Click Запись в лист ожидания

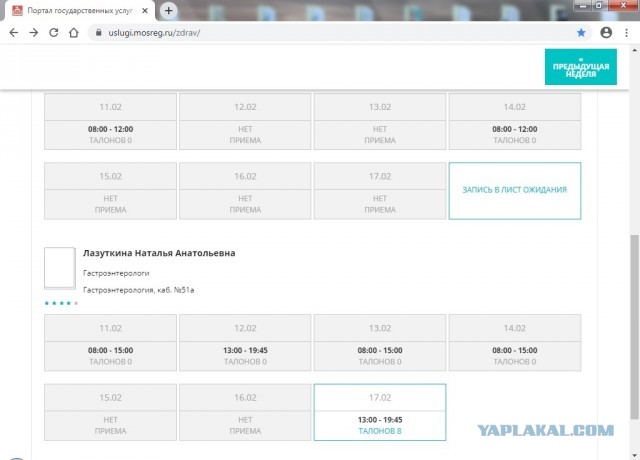tap(515, 191)
